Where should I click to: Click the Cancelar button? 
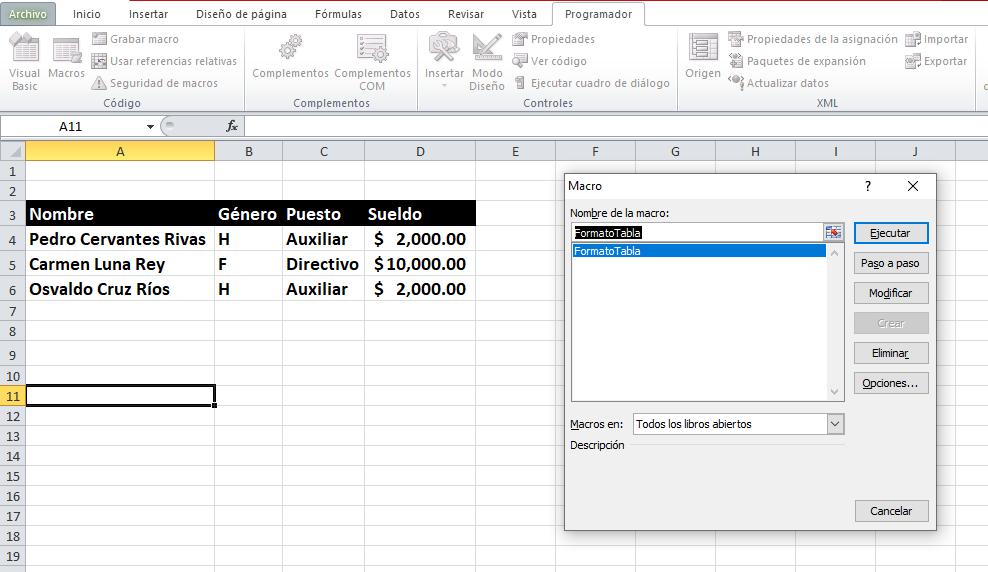(891, 511)
